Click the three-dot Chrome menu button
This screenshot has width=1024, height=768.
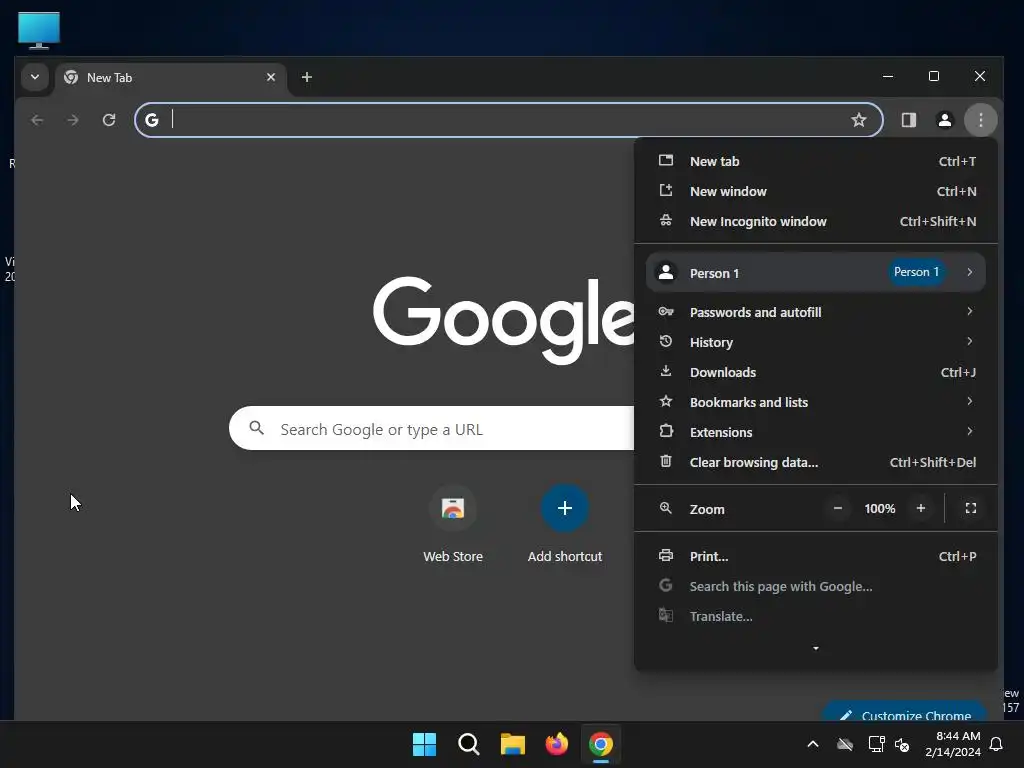point(980,120)
